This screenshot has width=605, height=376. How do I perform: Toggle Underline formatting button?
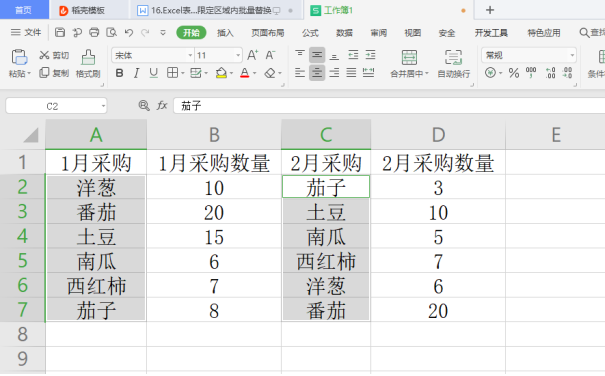pyautogui.click(x=154, y=73)
